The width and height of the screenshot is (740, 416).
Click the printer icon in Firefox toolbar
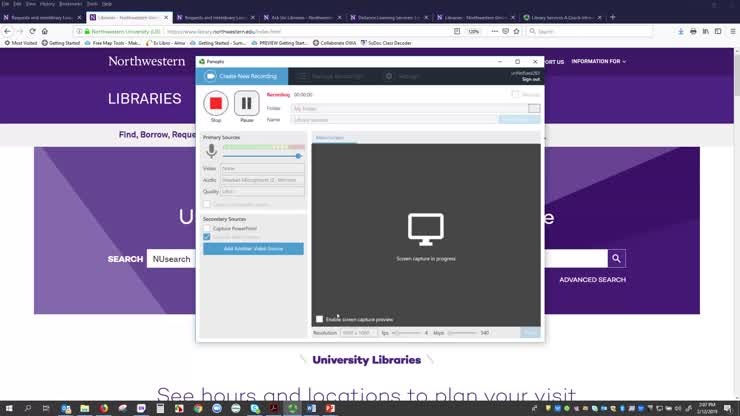[693, 31]
